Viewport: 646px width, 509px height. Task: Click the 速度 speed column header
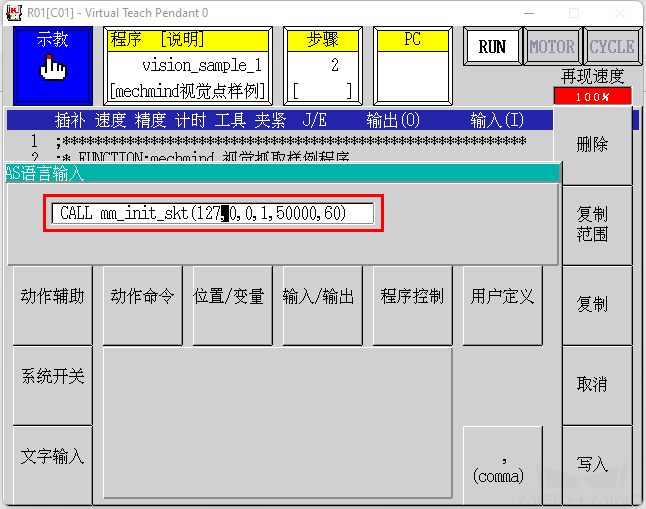coord(110,120)
